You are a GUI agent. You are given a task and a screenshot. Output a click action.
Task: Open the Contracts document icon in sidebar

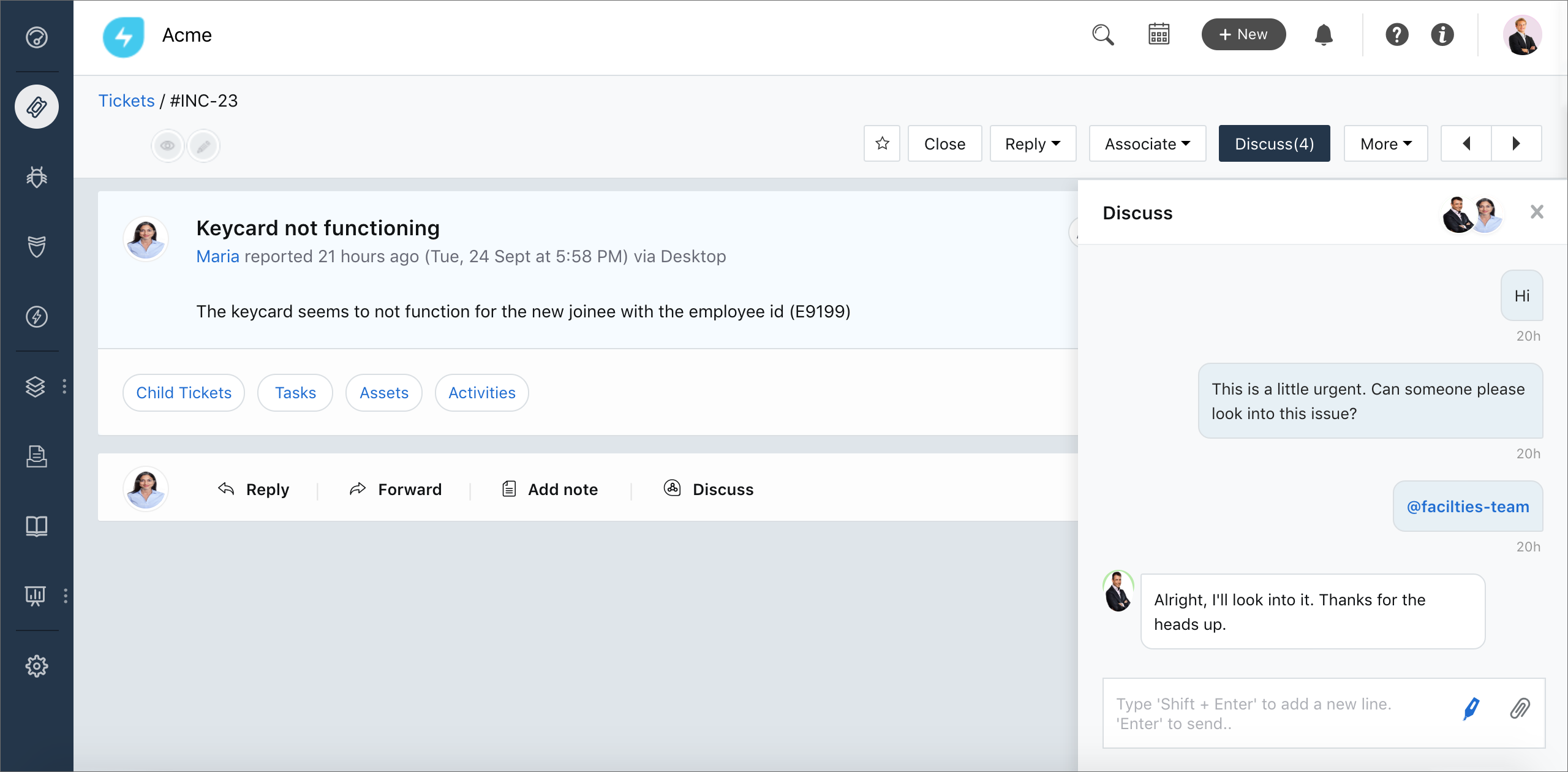pyautogui.click(x=37, y=456)
